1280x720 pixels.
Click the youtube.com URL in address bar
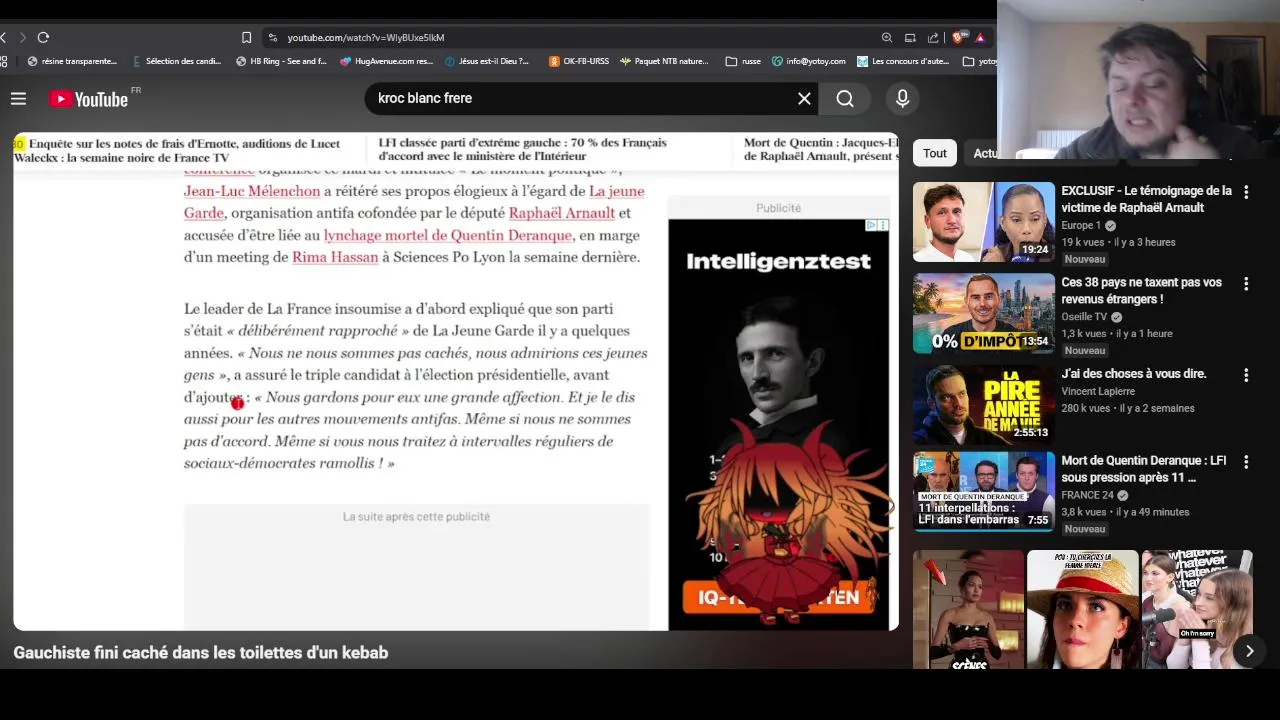tap(366, 37)
